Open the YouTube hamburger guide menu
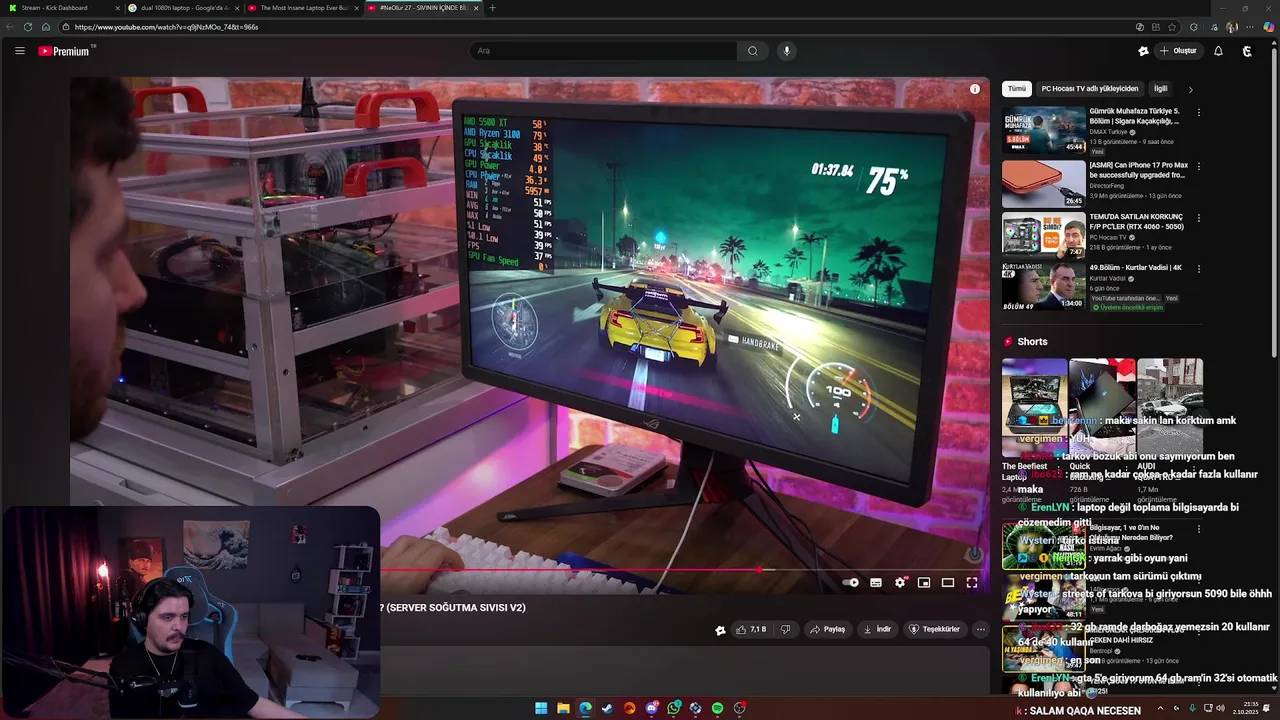Viewport: 1280px width, 720px height. coord(19,51)
